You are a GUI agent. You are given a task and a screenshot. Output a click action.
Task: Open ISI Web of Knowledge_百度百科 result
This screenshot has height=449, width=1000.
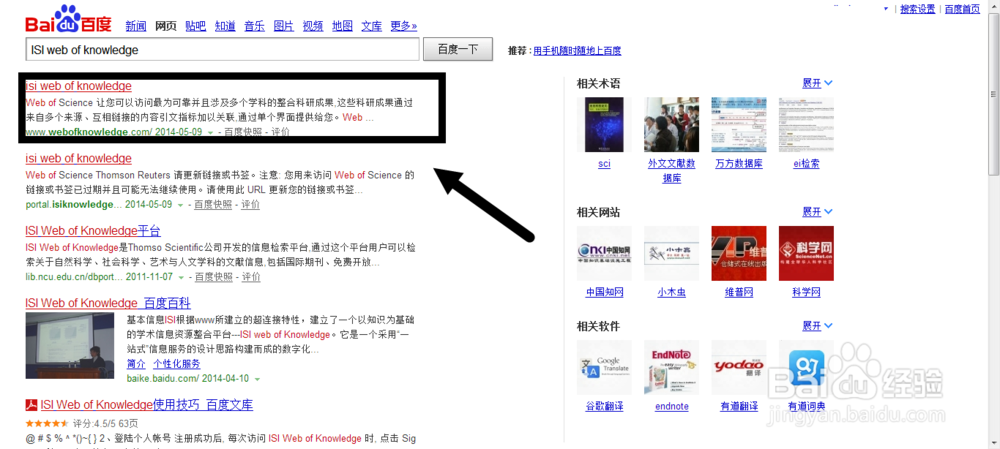click(108, 303)
